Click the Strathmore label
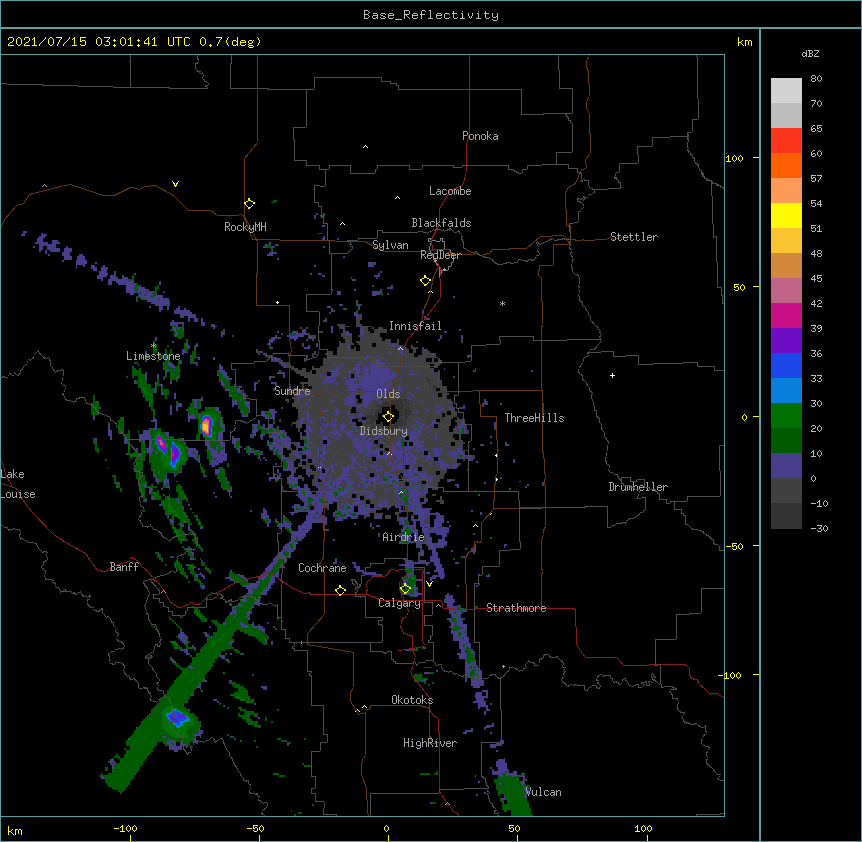The height and width of the screenshot is (842, 862). click(516, 608)
